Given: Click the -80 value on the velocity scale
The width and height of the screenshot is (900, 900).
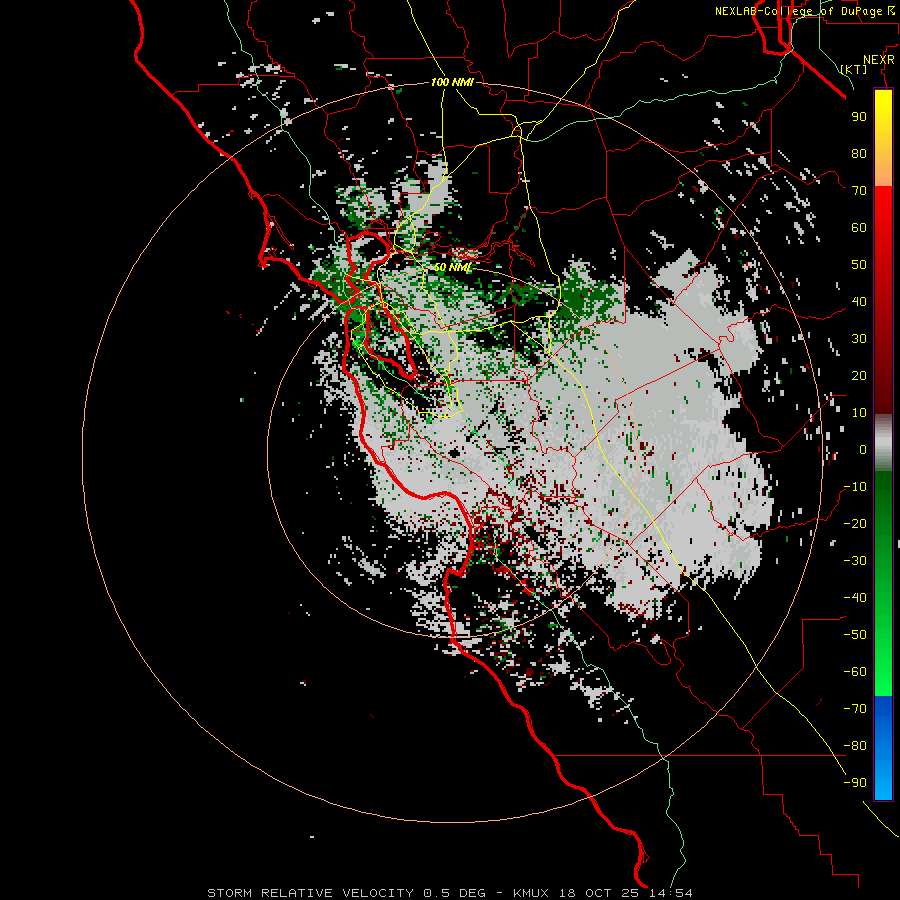Looking at the screenshot, I should 855,746.
